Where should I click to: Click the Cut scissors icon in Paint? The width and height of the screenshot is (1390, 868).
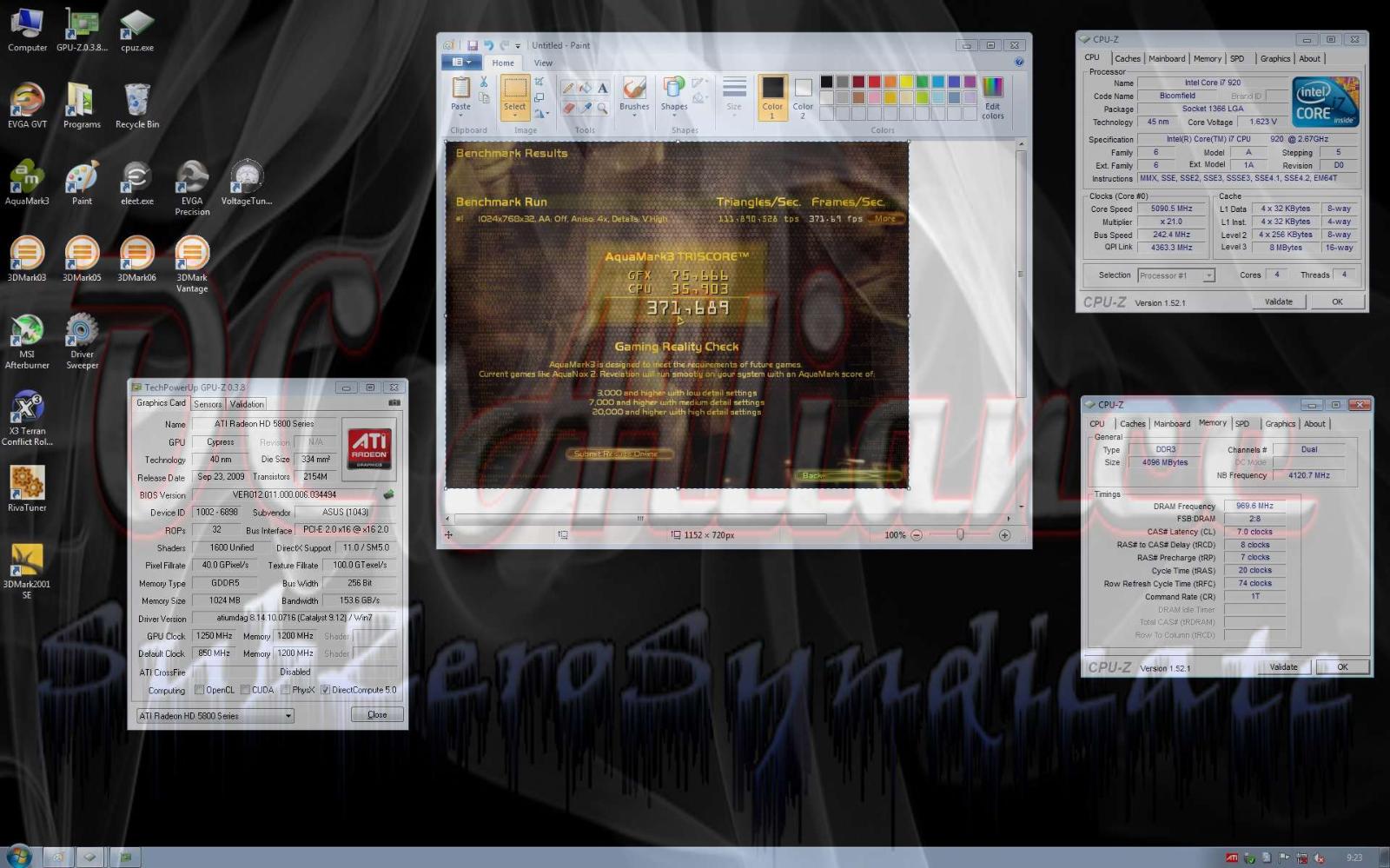pyautogui.click(x=484, y=83)
